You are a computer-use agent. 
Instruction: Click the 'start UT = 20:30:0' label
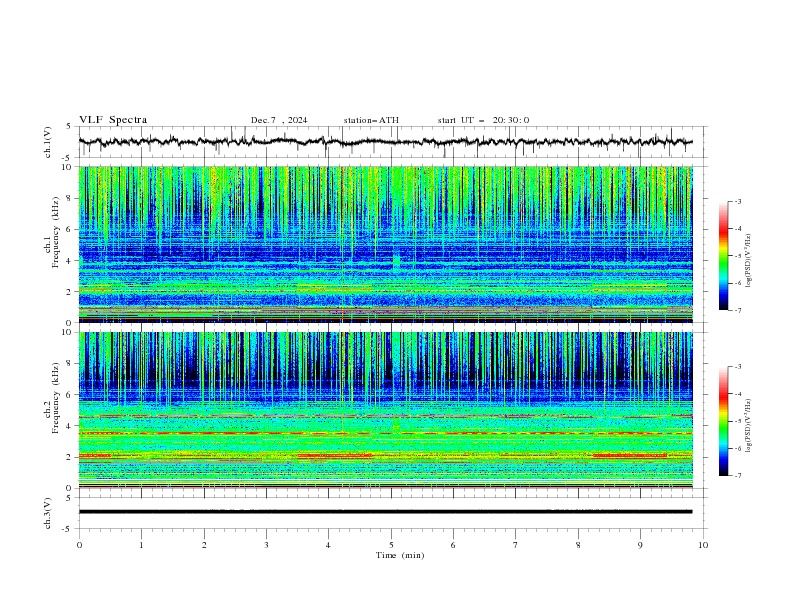tap(483, 120)
